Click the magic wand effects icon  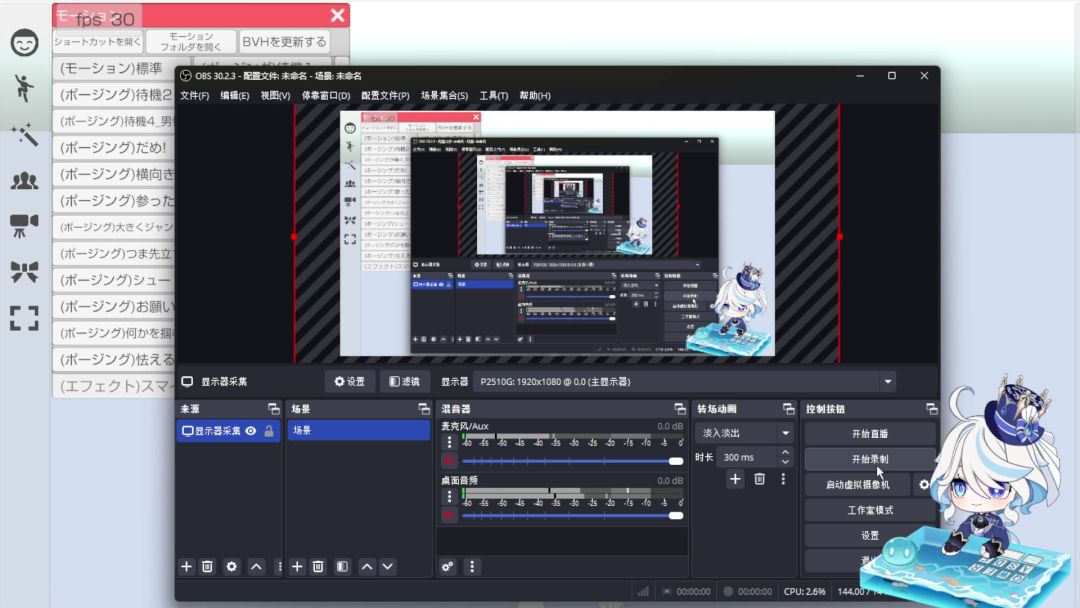(24, 135)
